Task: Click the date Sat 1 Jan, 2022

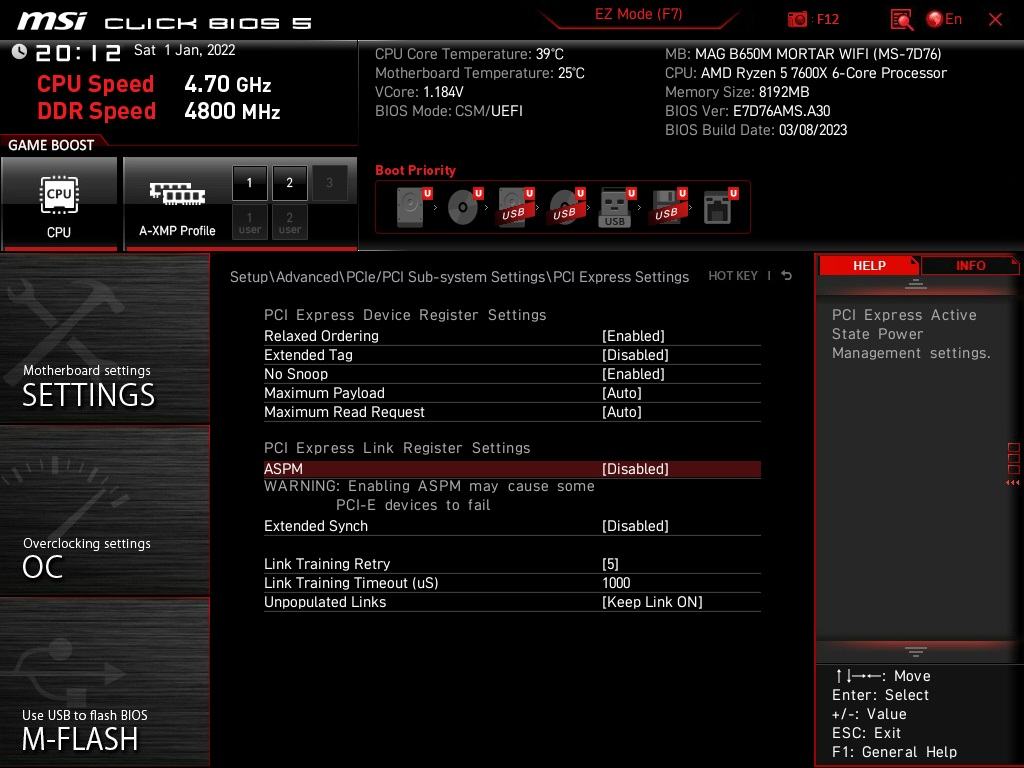Action: pyautogui.click(x=184, y=50)
